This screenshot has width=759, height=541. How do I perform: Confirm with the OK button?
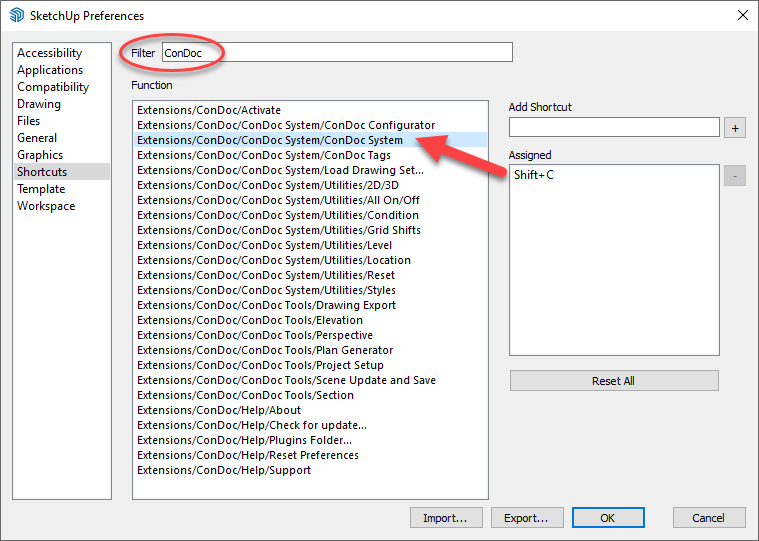click(608, 518)
